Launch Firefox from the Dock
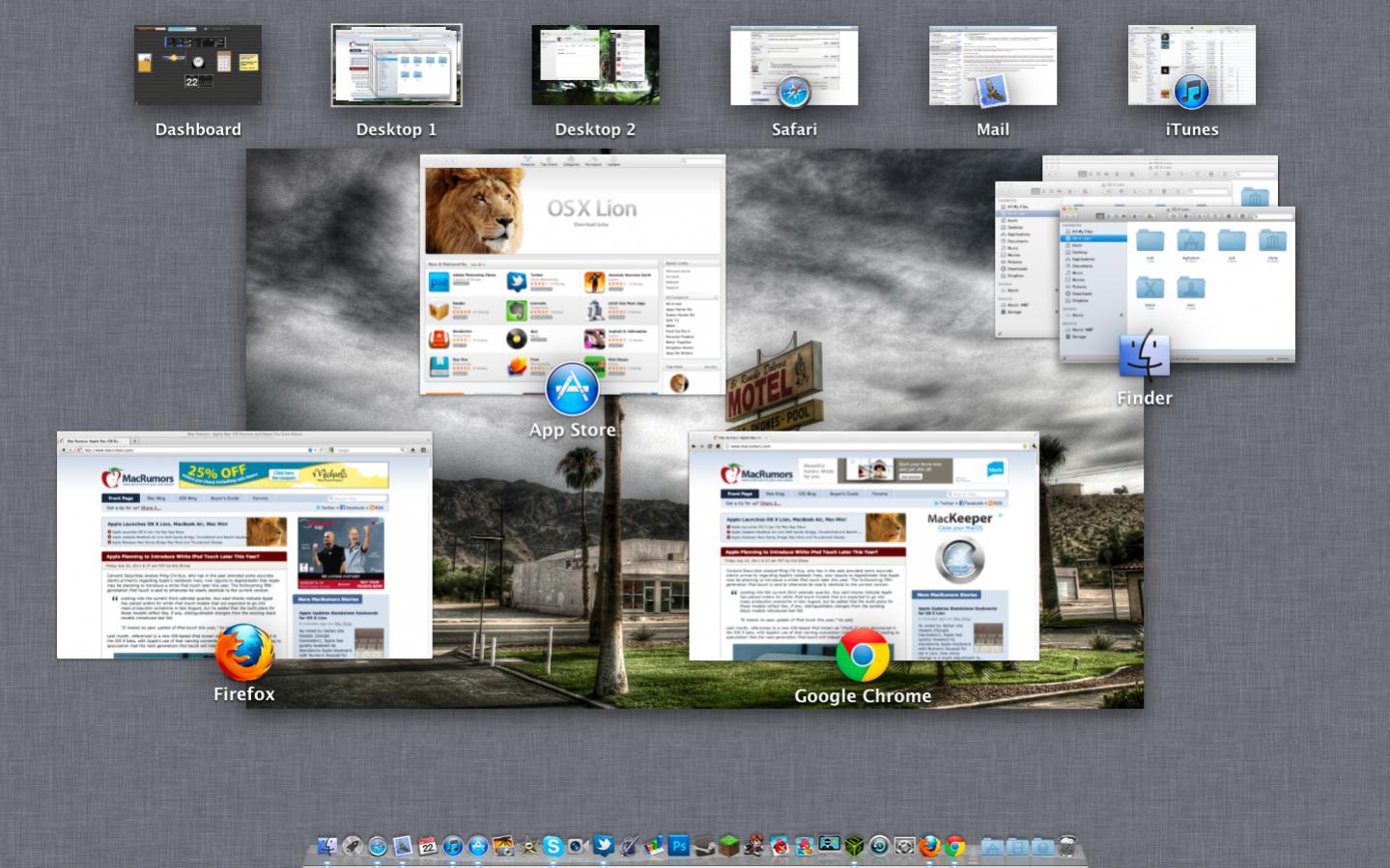 click(x=929, y=846)
